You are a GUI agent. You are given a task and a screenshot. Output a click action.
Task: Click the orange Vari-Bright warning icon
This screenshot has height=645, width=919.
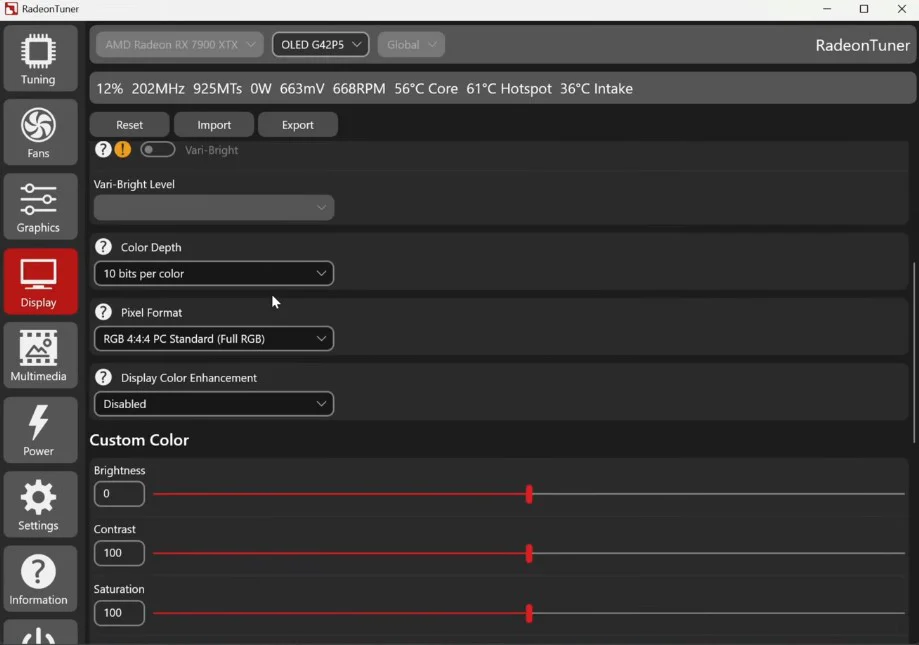[x=122, y=149]
